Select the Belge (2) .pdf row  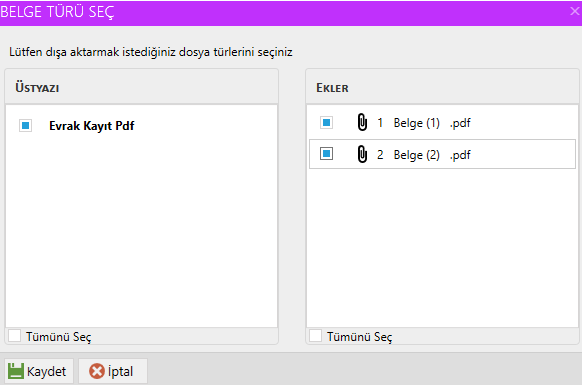(442, 154)
